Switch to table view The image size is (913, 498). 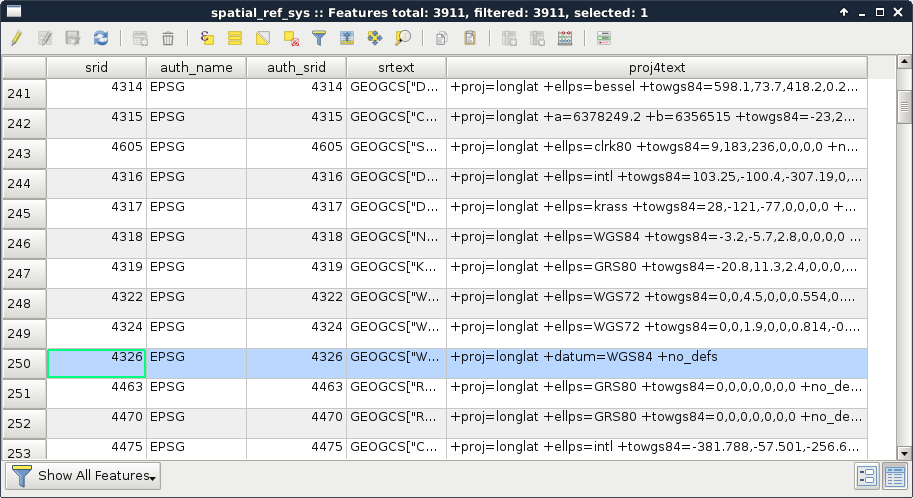click(x=894, y=476)
